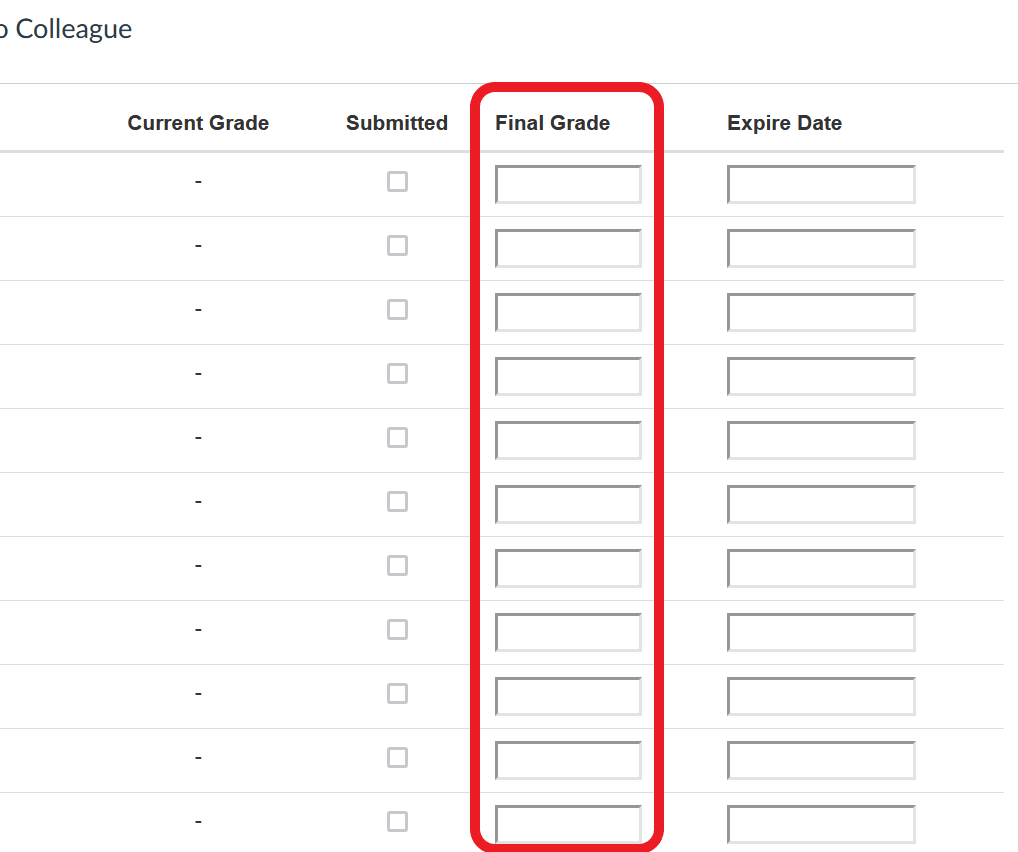This screenshot has height=852, width=1018.
Task: Check the Submitted checkbox in second row
Action: (x=397, y=245)
